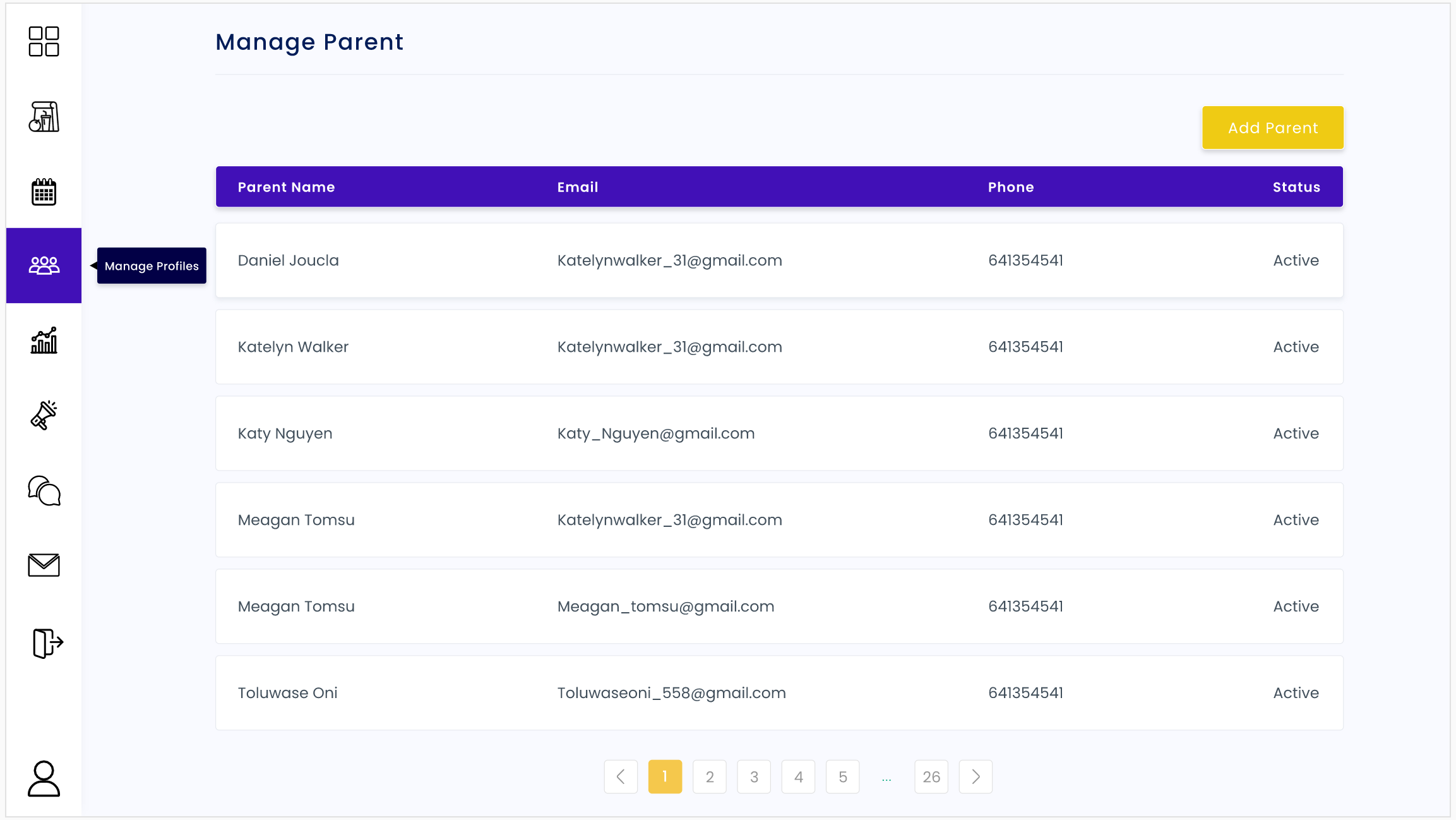The image size is (1456, 820).
Task: Go to pagination page 2
Action: [710, 776]
